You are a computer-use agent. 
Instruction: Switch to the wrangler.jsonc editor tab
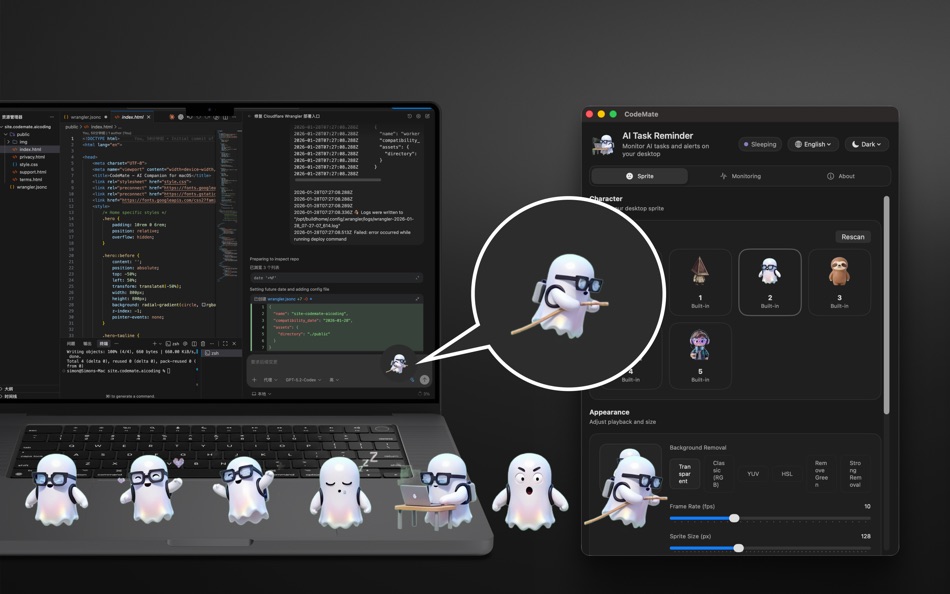click(86, 117)
